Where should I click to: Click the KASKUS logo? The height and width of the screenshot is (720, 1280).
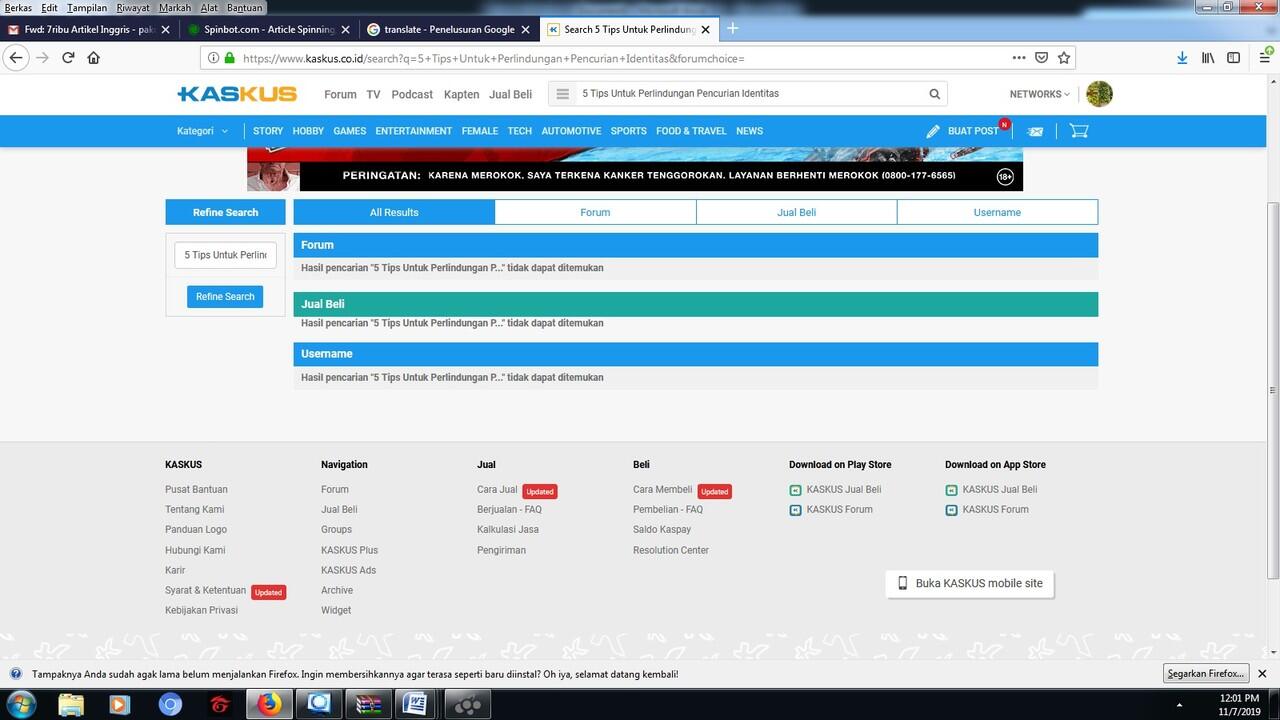237,94
